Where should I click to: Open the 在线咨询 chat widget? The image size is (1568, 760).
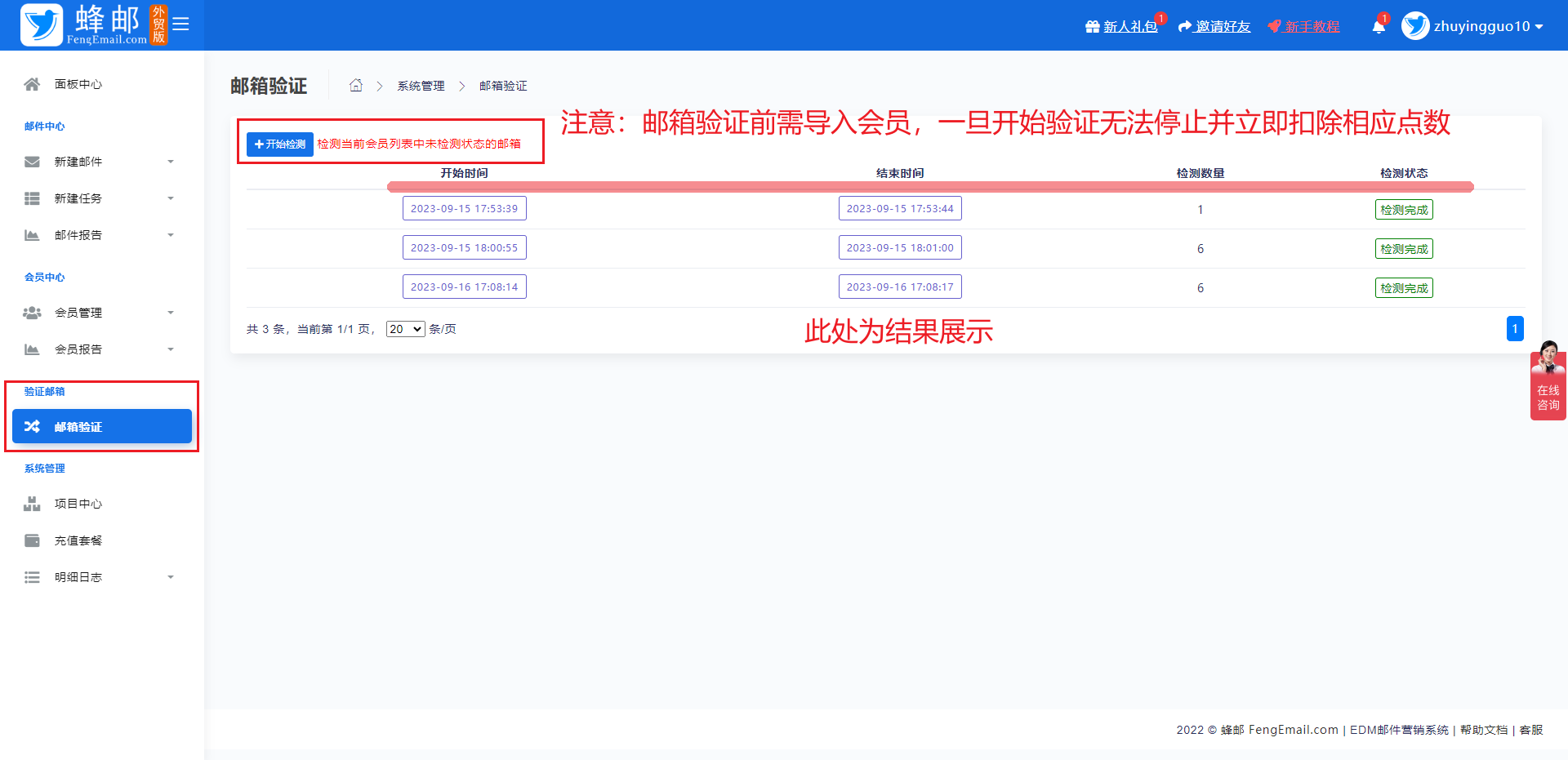(x=1548, y=380)
